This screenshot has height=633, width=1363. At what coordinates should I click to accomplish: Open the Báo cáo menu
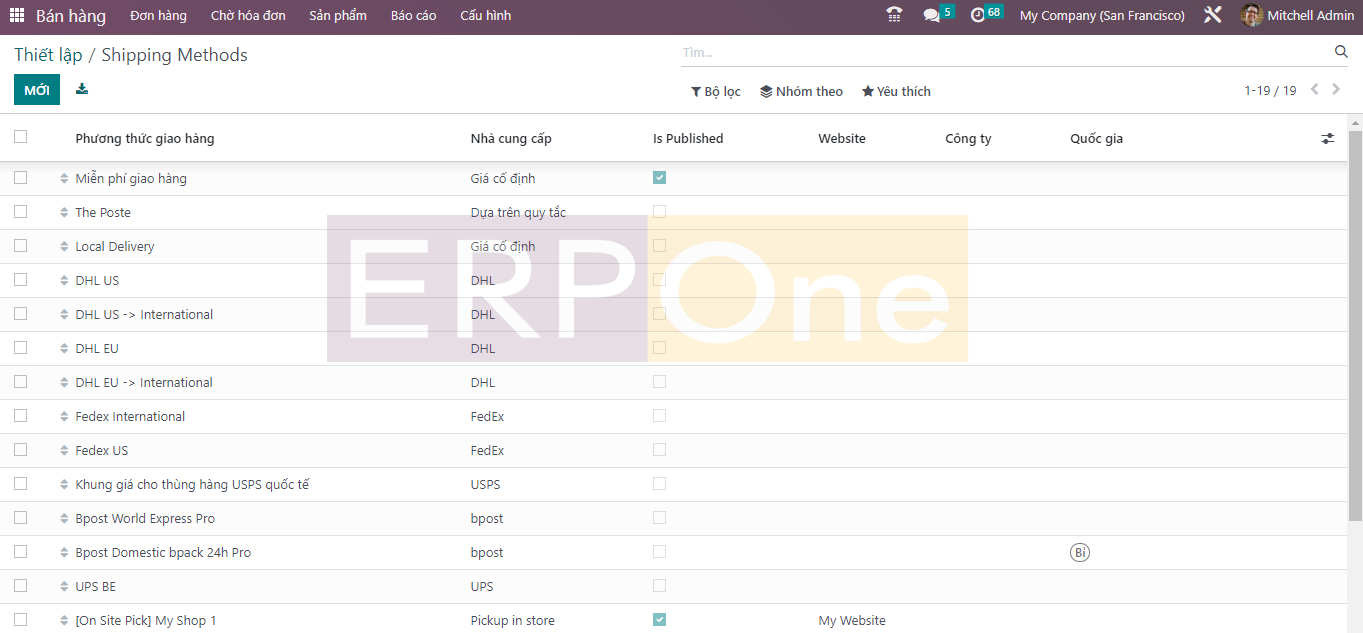(413, 16)
